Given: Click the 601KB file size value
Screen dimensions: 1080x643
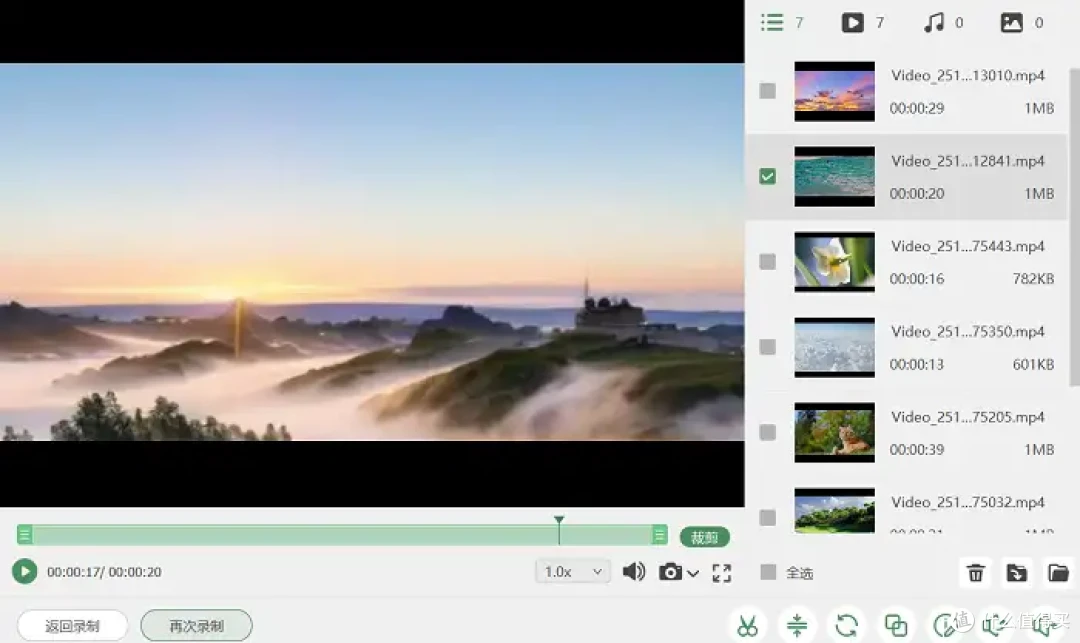Looking at the screenshot, I should point(1033,364).
